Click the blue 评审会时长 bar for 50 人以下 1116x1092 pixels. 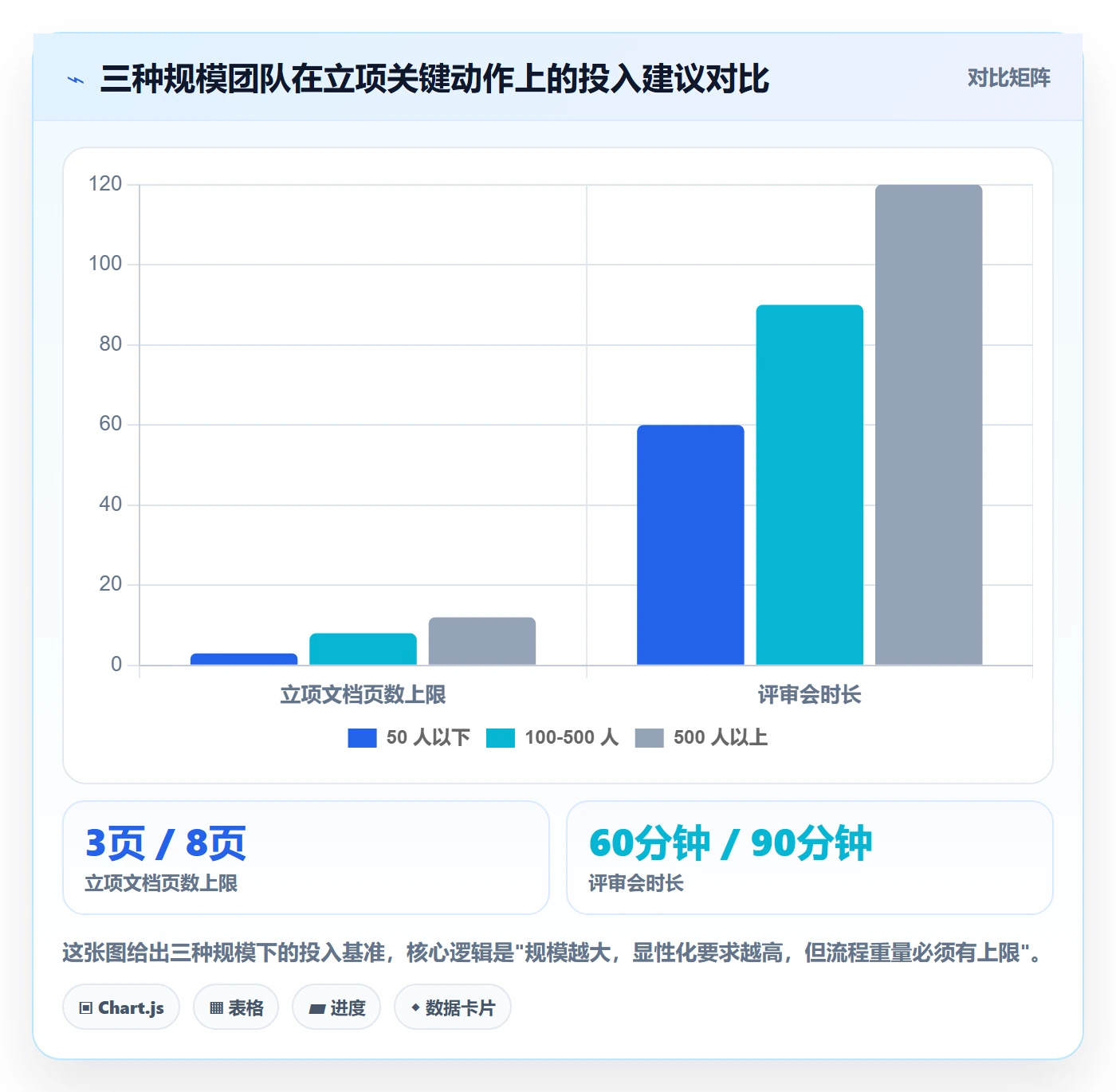pos(690,545)
